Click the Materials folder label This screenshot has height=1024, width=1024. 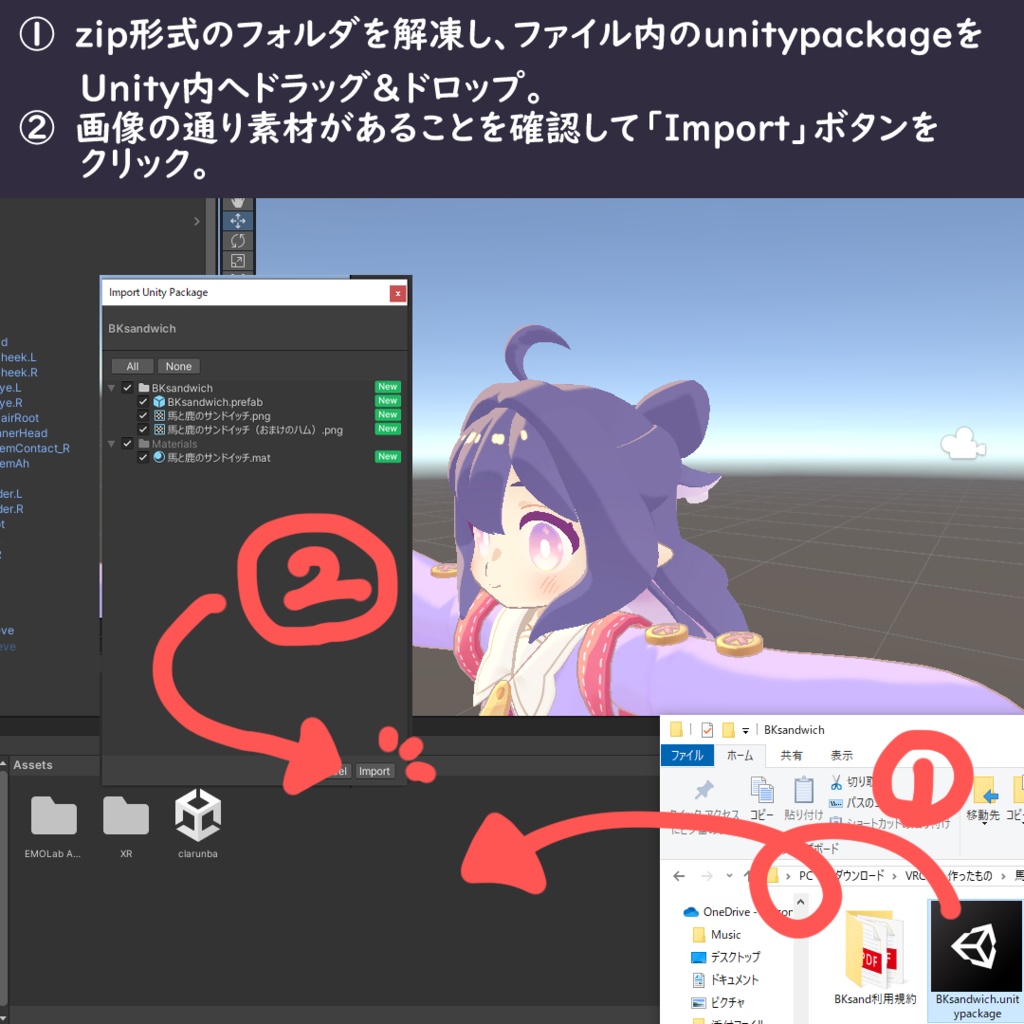pyautogui.click(x=174, y=443)
